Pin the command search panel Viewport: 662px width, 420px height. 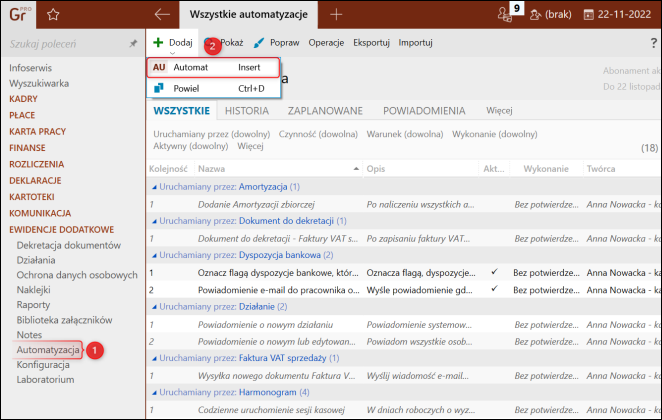(x=133, y=43)
